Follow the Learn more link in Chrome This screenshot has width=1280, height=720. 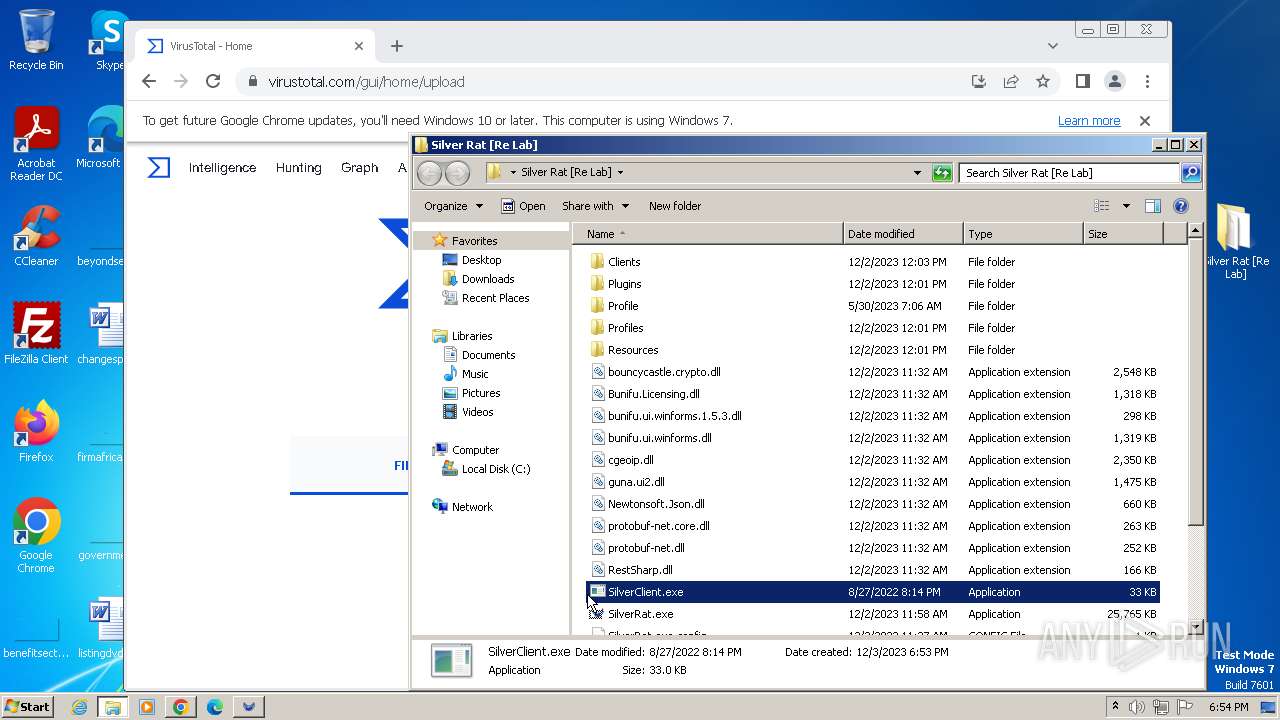tap(1089, 121)
